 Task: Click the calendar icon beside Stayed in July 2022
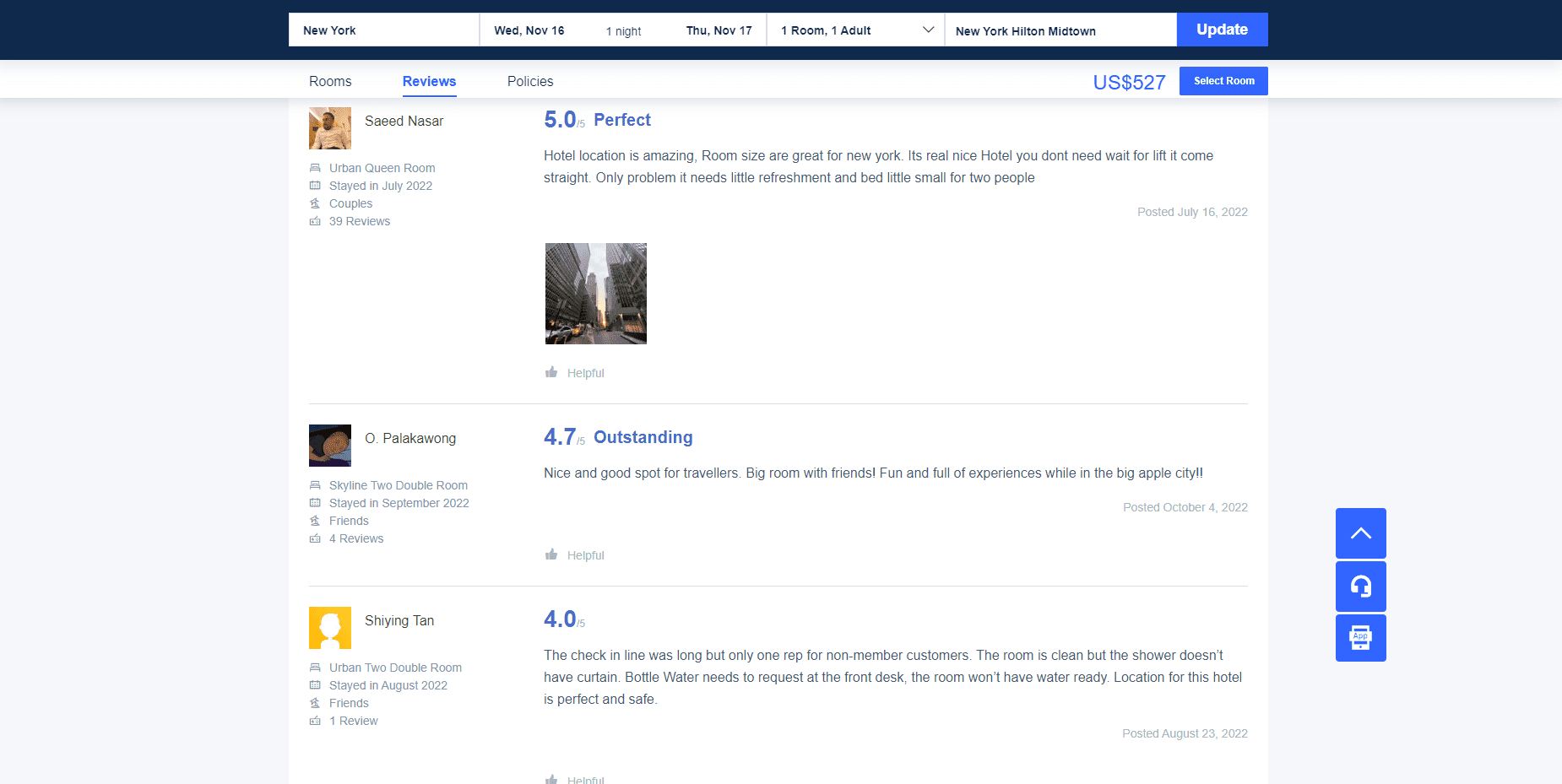pyautogui.click(x=315, y=186)
